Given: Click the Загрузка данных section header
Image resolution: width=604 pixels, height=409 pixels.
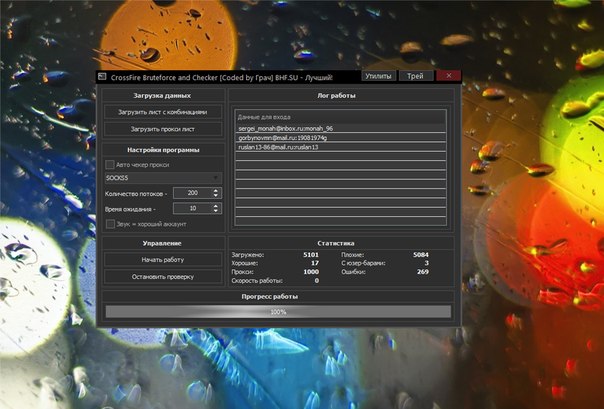Looking at the screenshot, I should (162, 96).
